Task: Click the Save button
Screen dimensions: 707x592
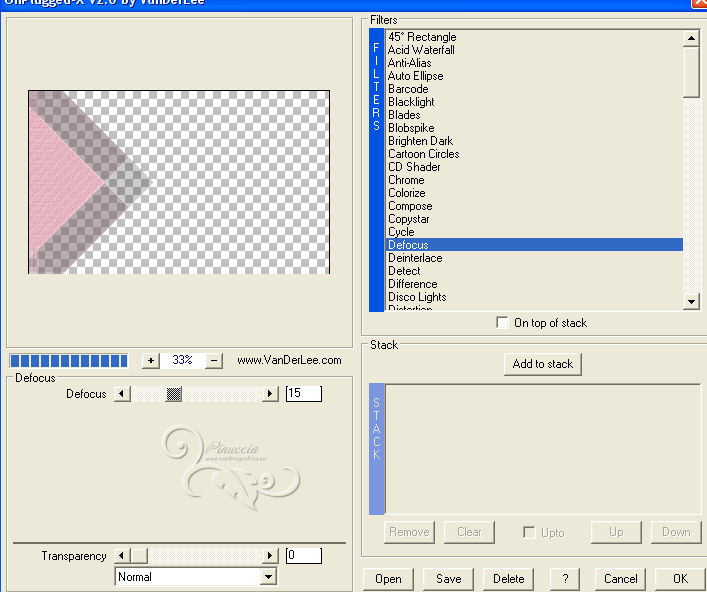Action: pos(448,578)
